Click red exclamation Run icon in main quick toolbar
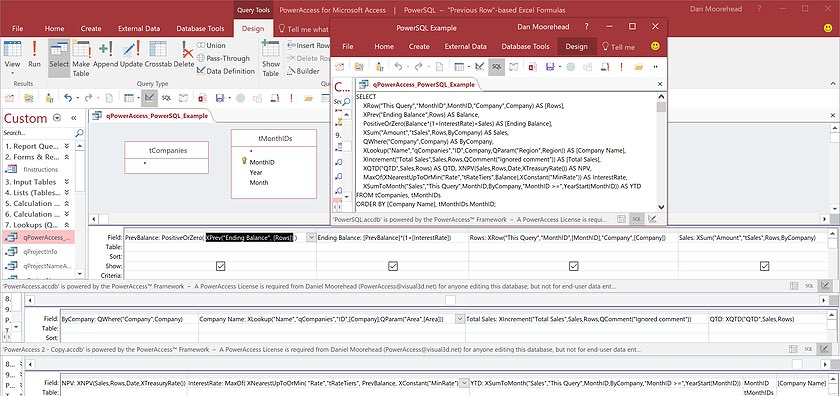 coord(291,98)
